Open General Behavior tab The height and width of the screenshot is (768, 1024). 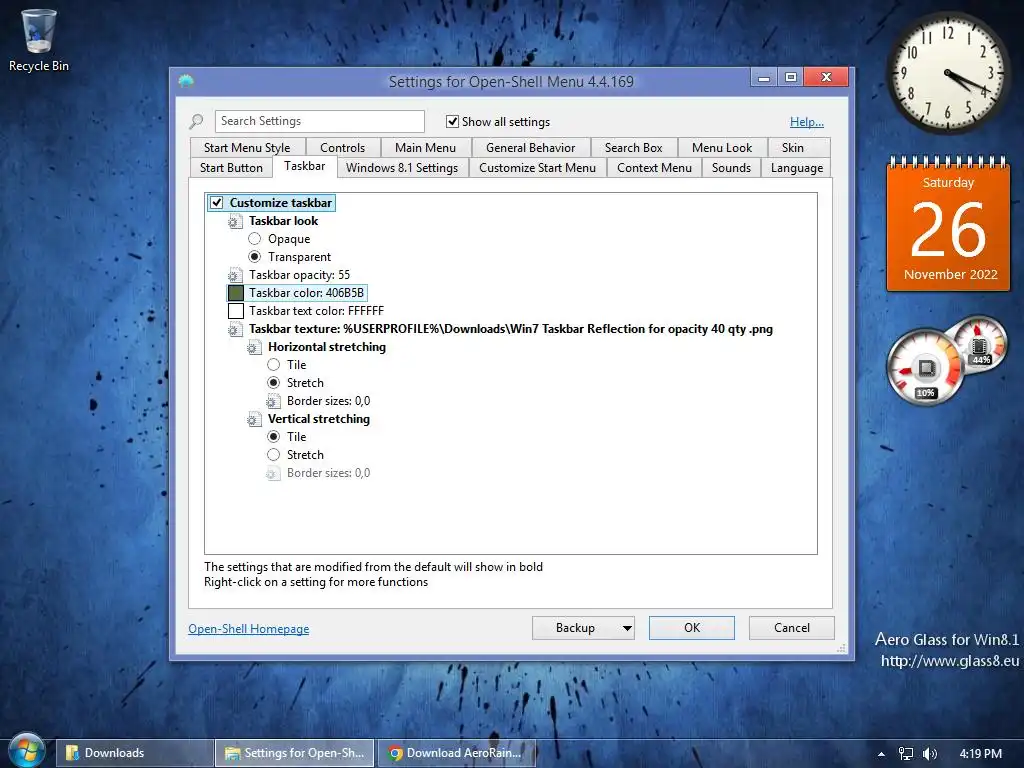[x=530, y=148]
